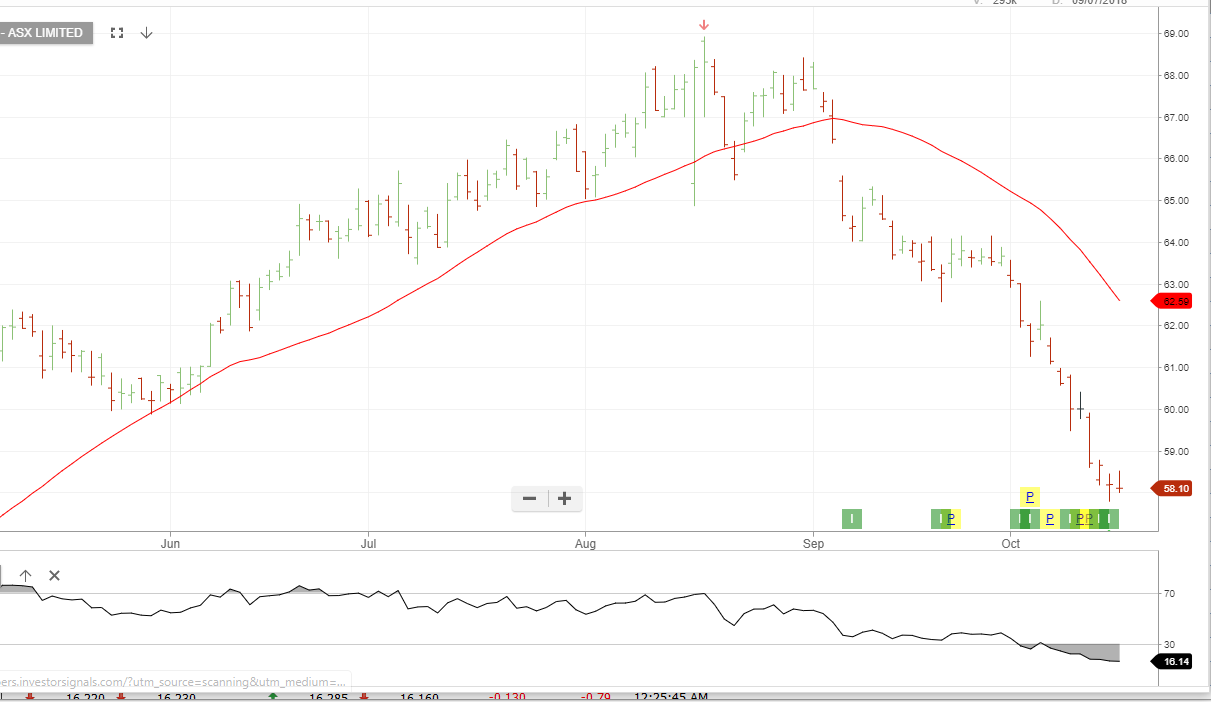
Task: Click the ASX LIMITED chart title label
Action: (x=45, y=33)
